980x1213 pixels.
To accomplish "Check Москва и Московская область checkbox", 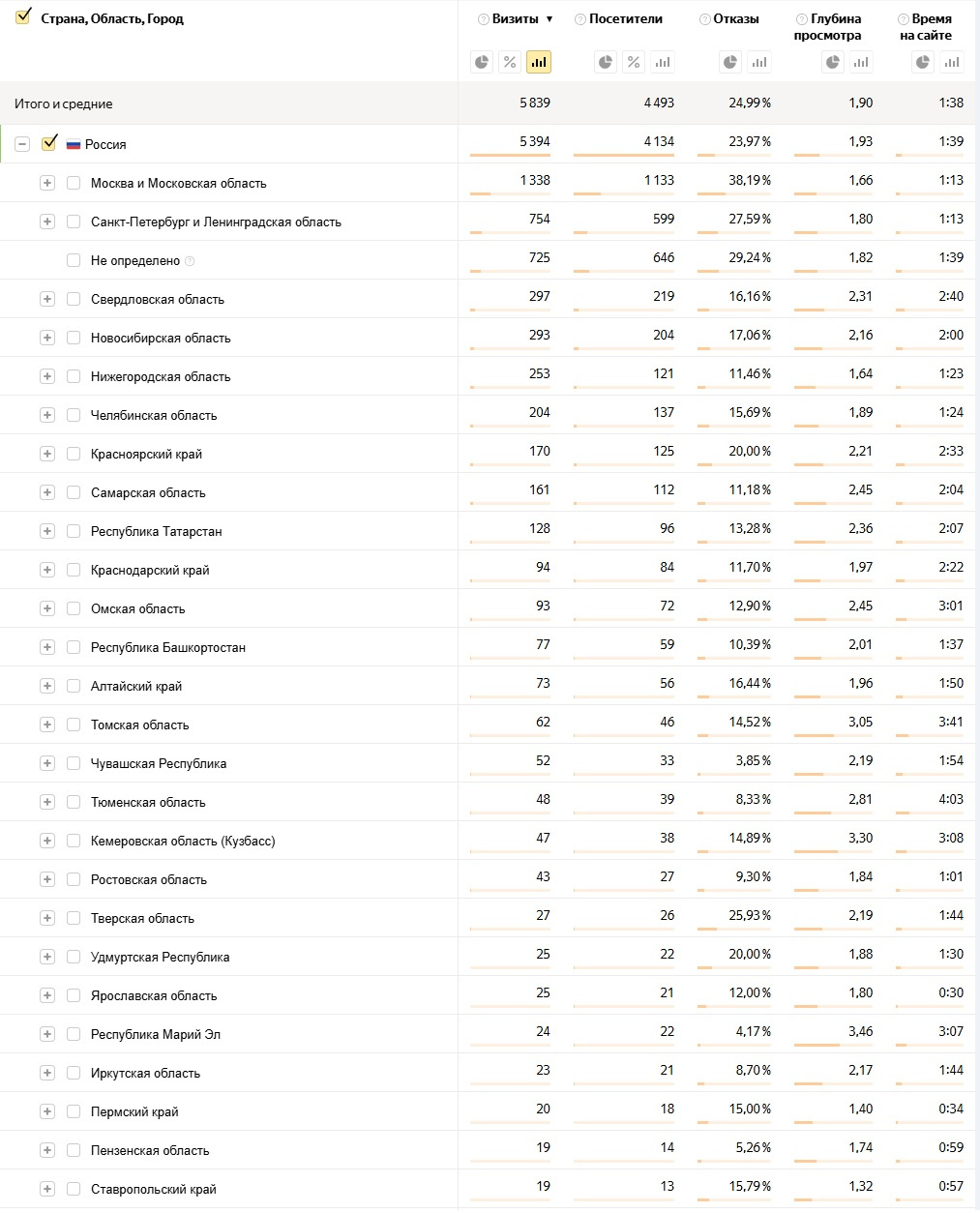I will click(74, 183).
